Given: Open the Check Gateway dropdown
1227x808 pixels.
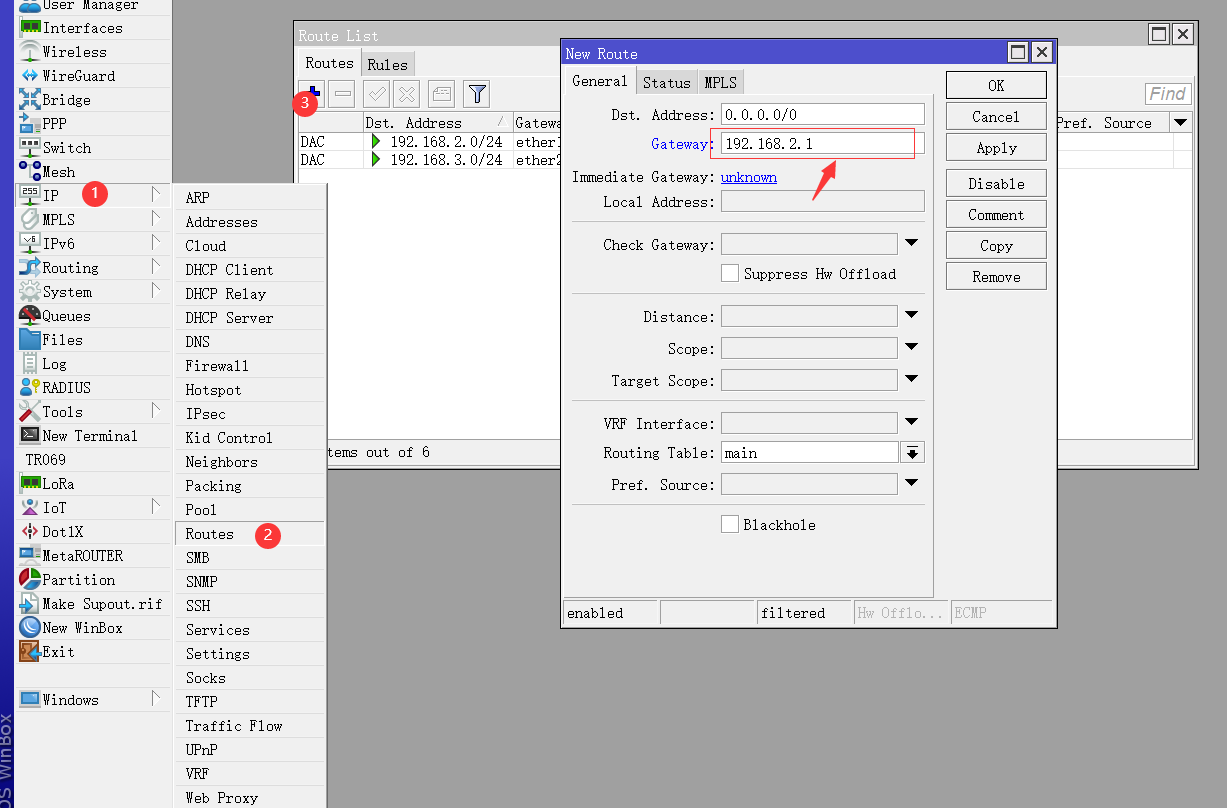Looking at the screenshot, I should coord(912,243).
